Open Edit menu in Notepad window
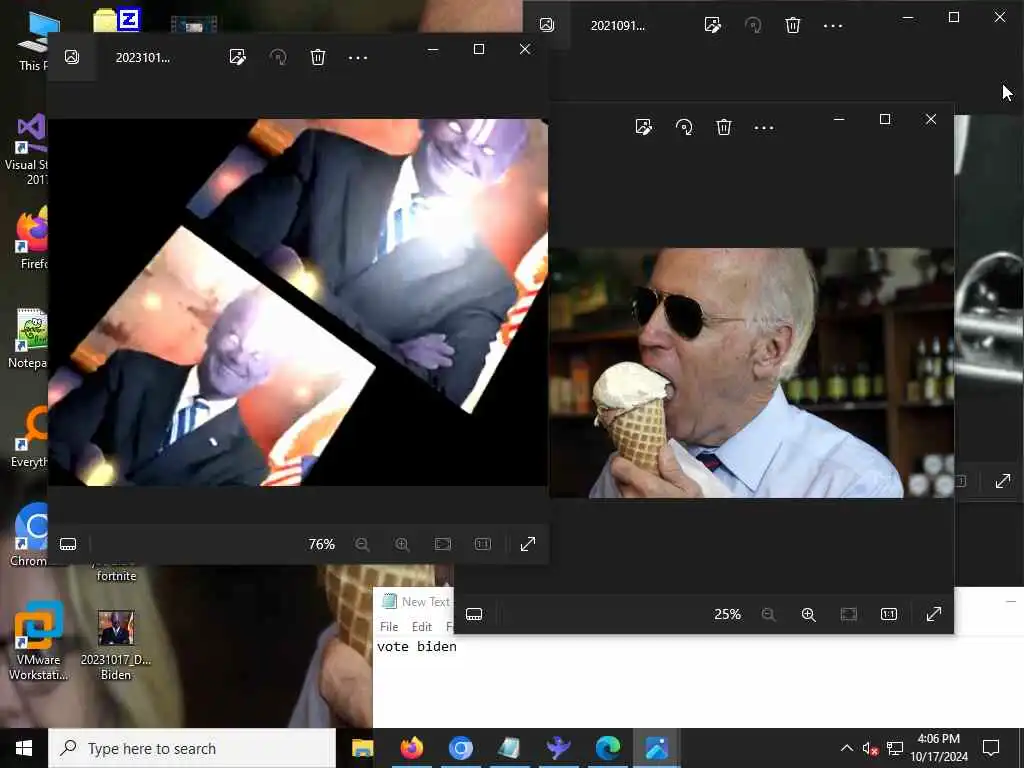Image resolution: width=1024 pixels, height=768 pixels. tap(422, 627)
